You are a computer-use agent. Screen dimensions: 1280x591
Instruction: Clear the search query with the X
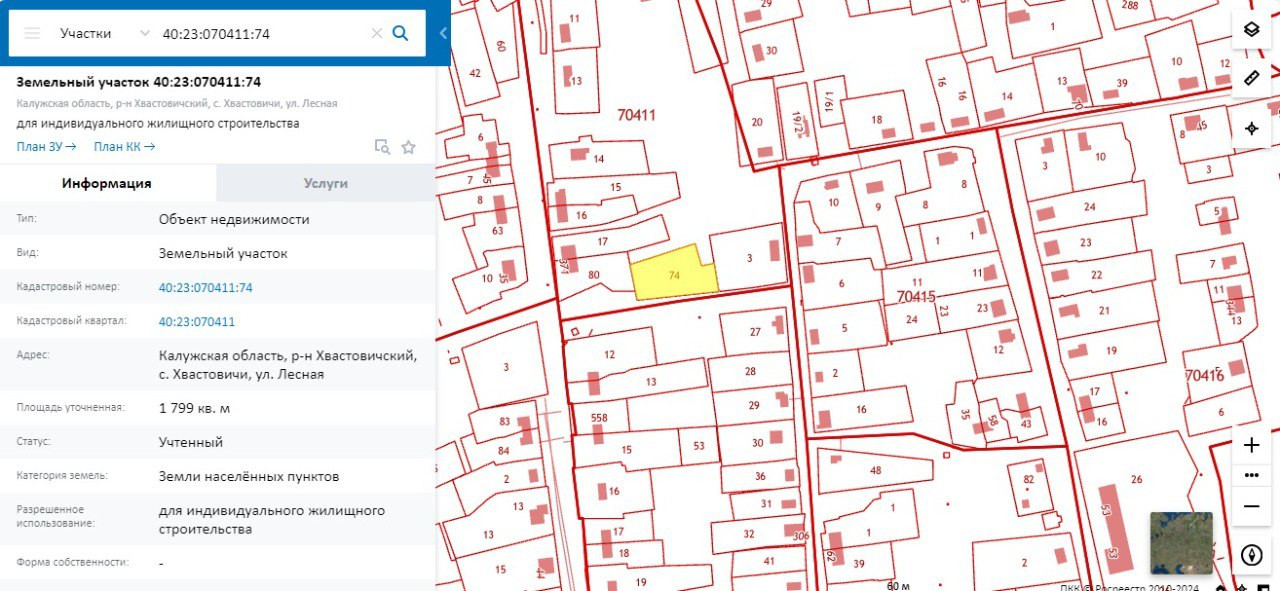point(377,33)
